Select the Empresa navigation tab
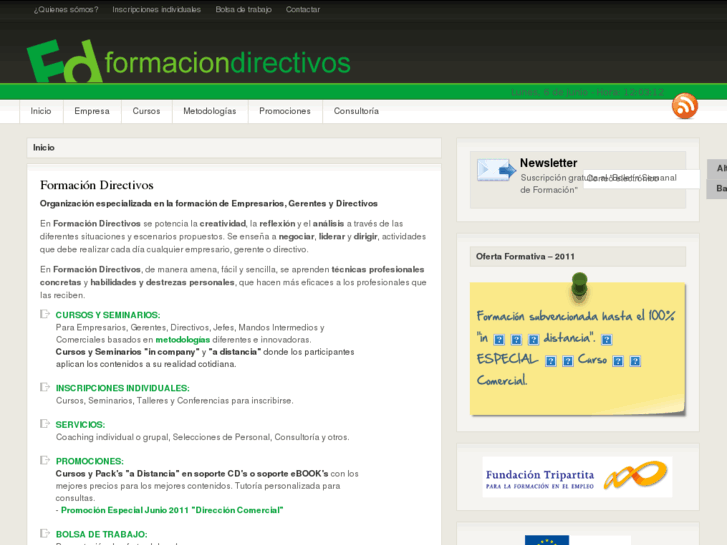 (x=92, y=111)
